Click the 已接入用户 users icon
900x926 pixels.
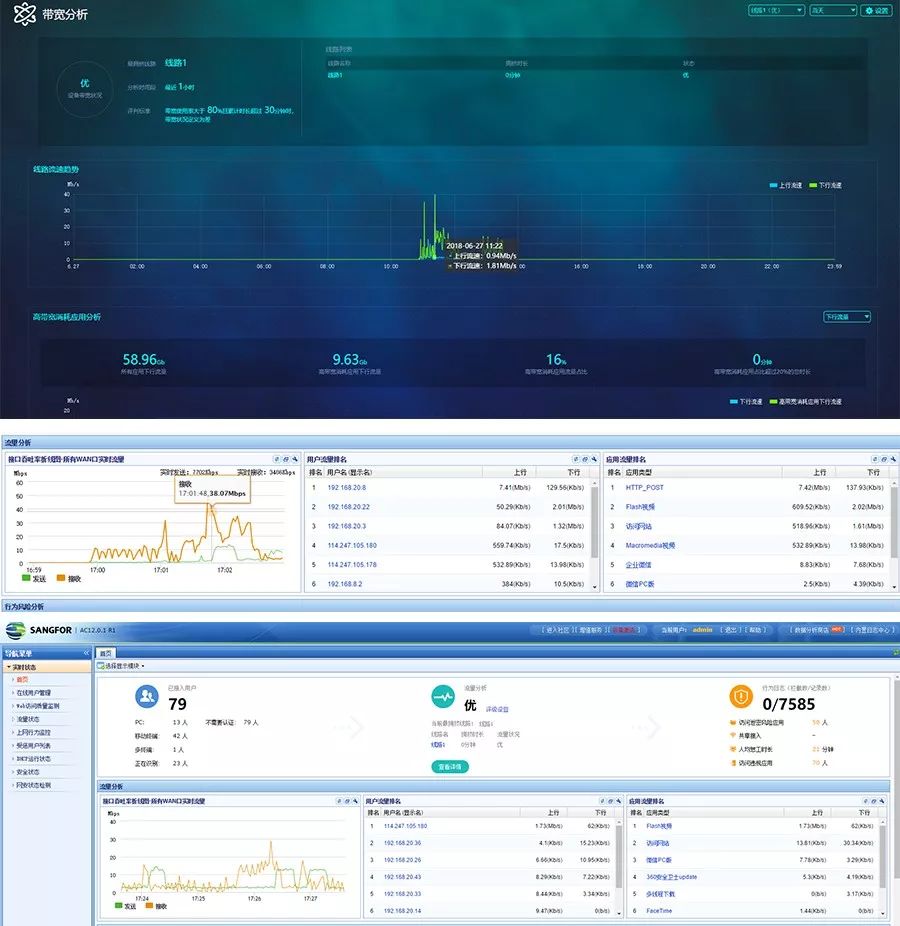click(147, 697)
